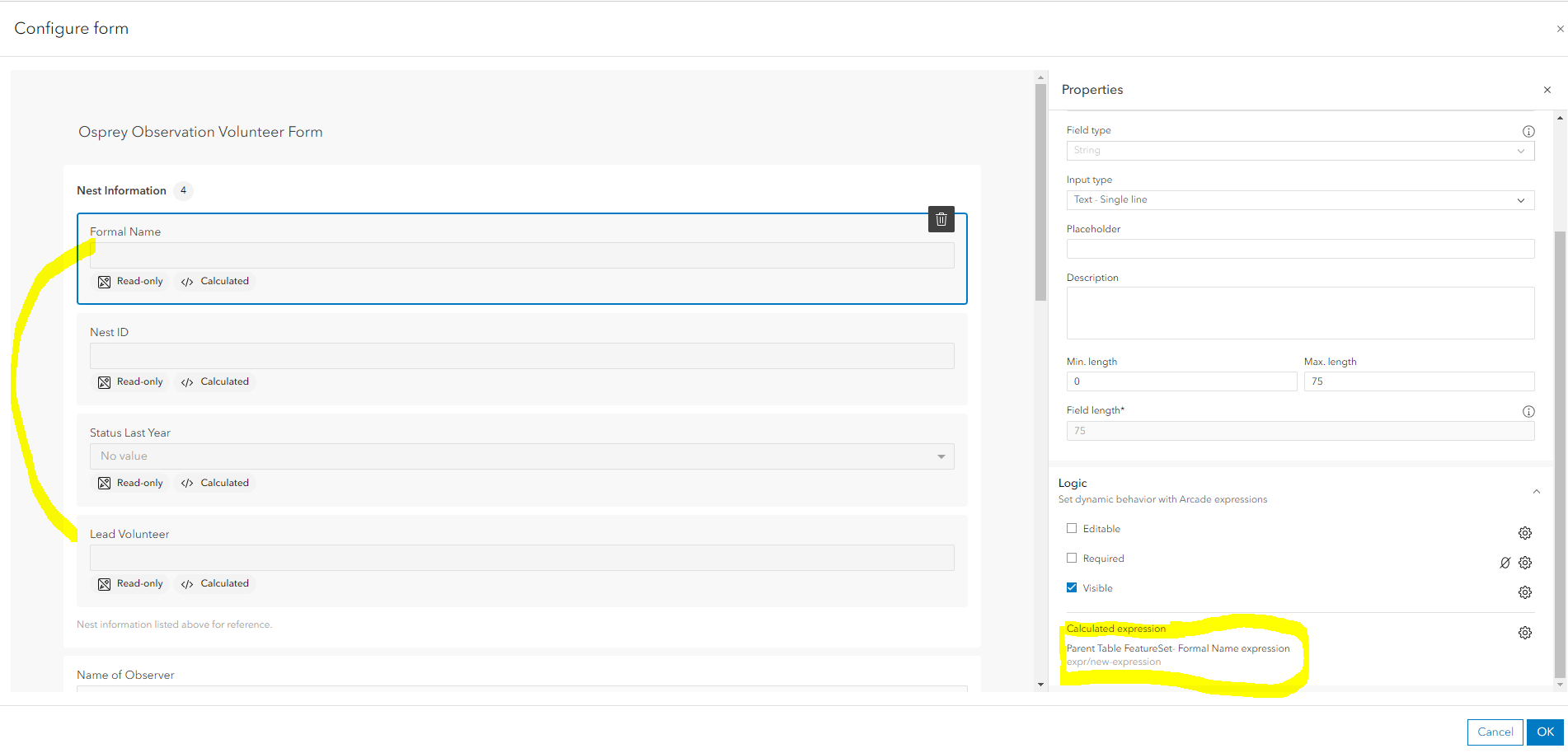Viewport: 1568px width, 753px height.
Task: Enable the Editable checkbox
Action: tap(1072, 529)
